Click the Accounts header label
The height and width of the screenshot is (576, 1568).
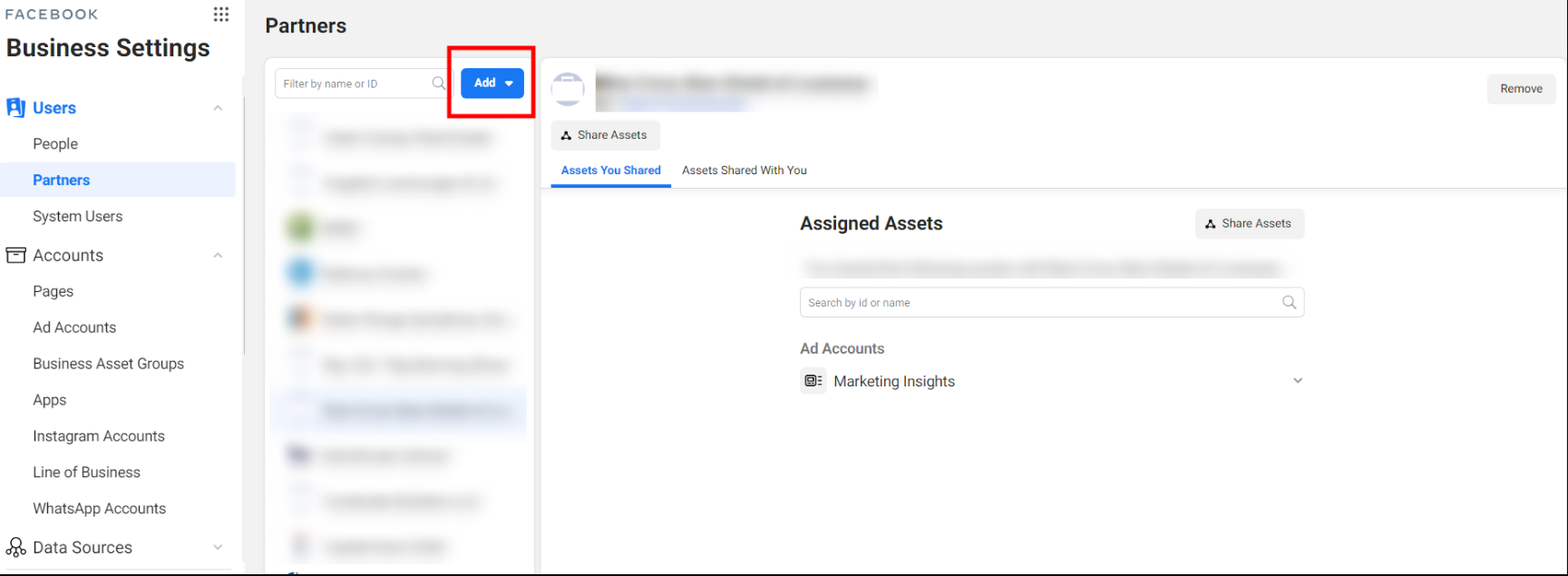click(x=68, y=255)
